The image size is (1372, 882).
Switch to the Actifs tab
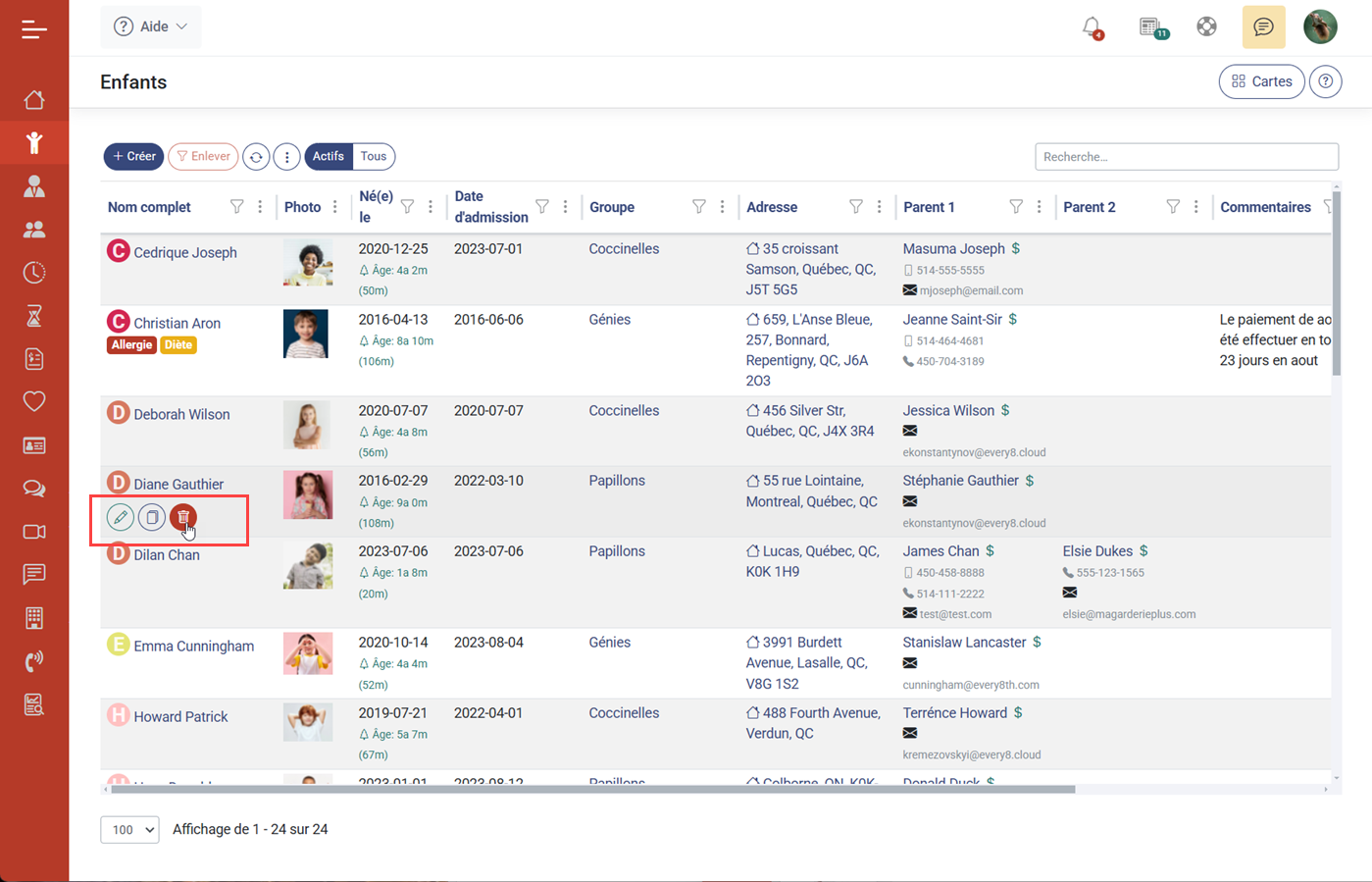328,156
